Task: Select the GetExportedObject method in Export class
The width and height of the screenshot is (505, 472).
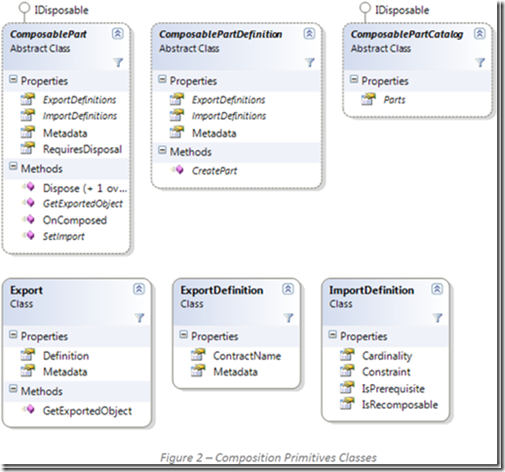Action: click(87, 411)
